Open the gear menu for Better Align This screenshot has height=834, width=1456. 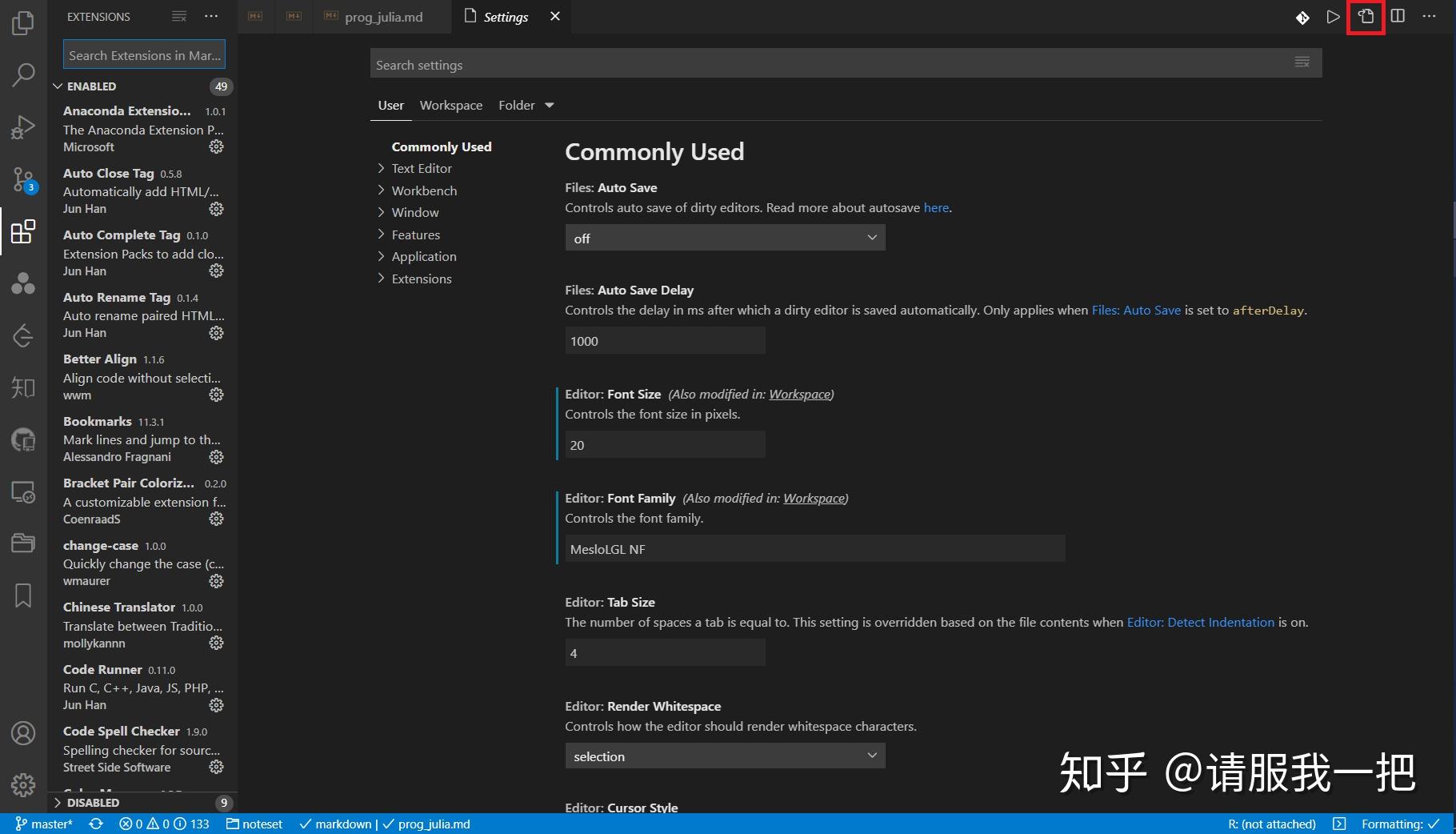[x=216, y=395]
